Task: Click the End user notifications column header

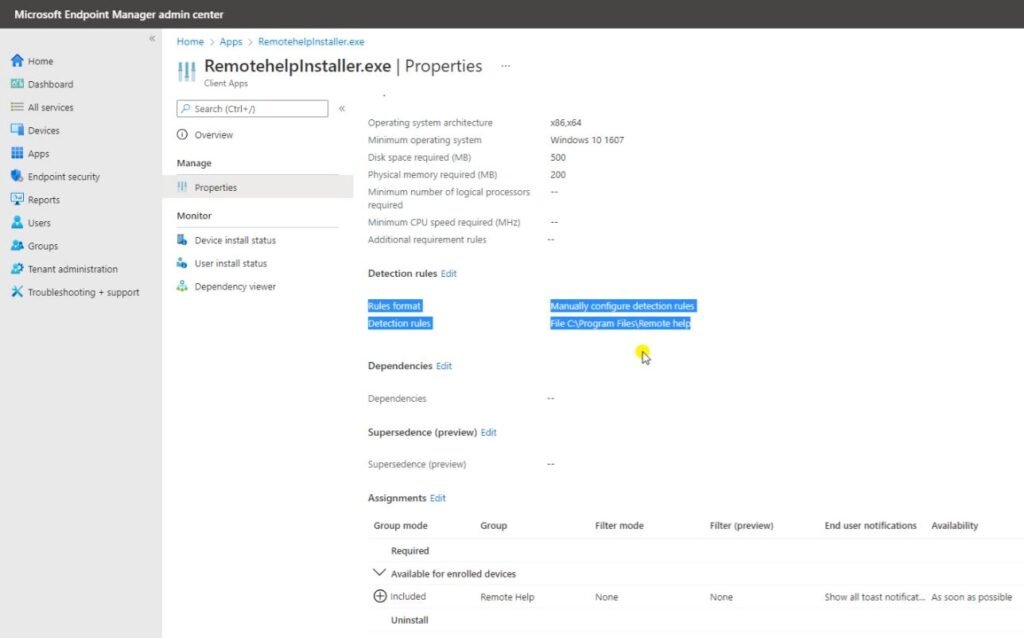Action: click(871, 526)
